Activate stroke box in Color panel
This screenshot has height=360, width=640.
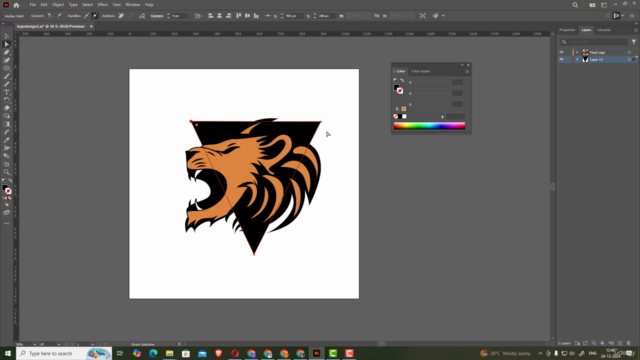(400, 91)
